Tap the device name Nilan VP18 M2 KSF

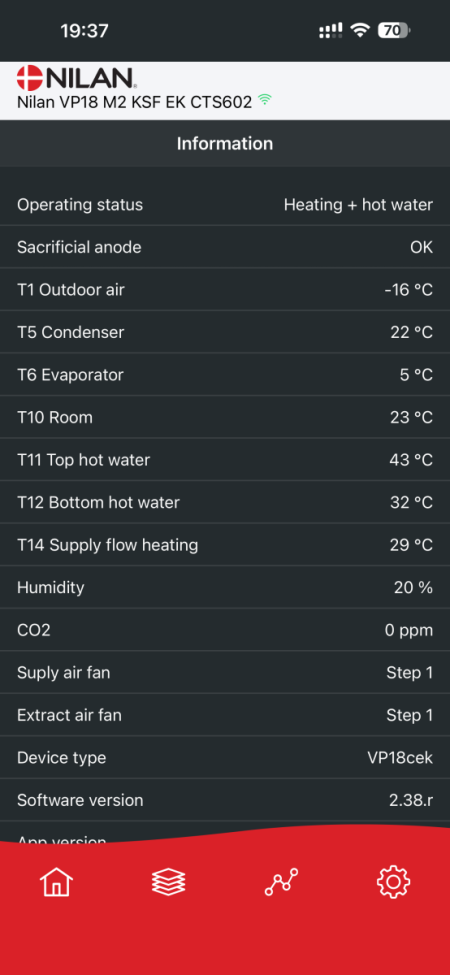[89, 101]
